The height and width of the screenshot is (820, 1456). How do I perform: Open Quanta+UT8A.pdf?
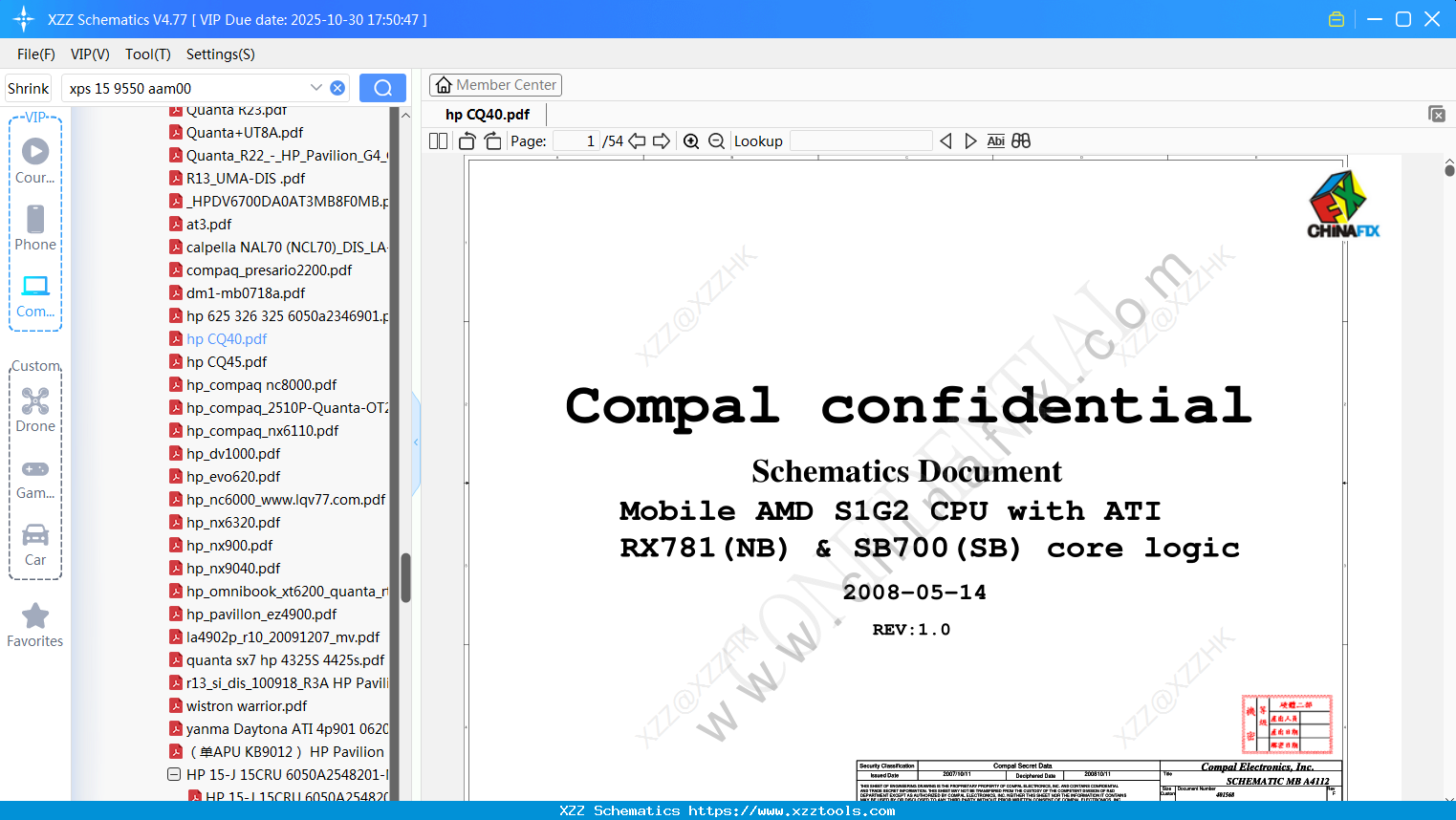[x=245, y=133]
